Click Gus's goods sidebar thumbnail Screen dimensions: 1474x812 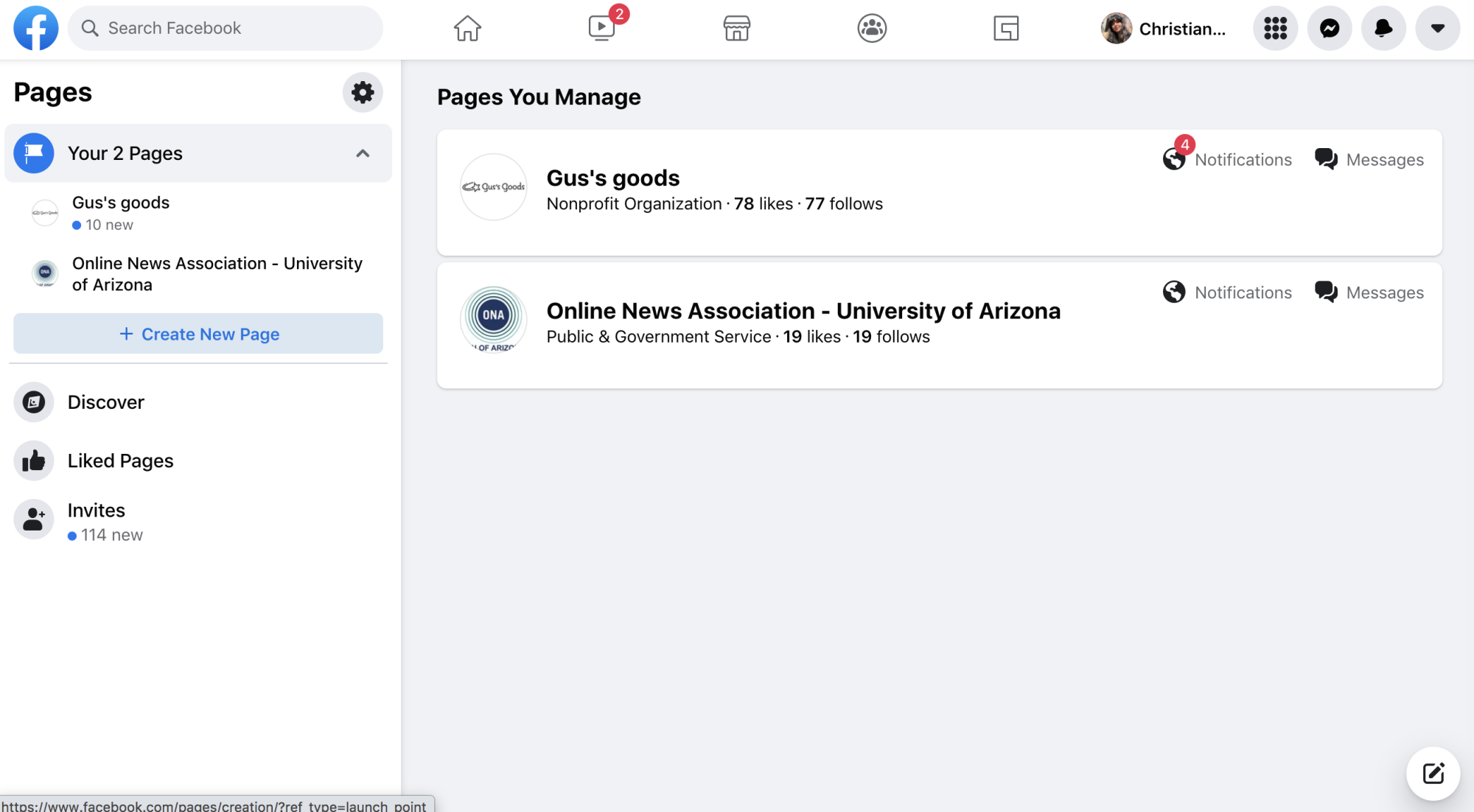[45, 213]
